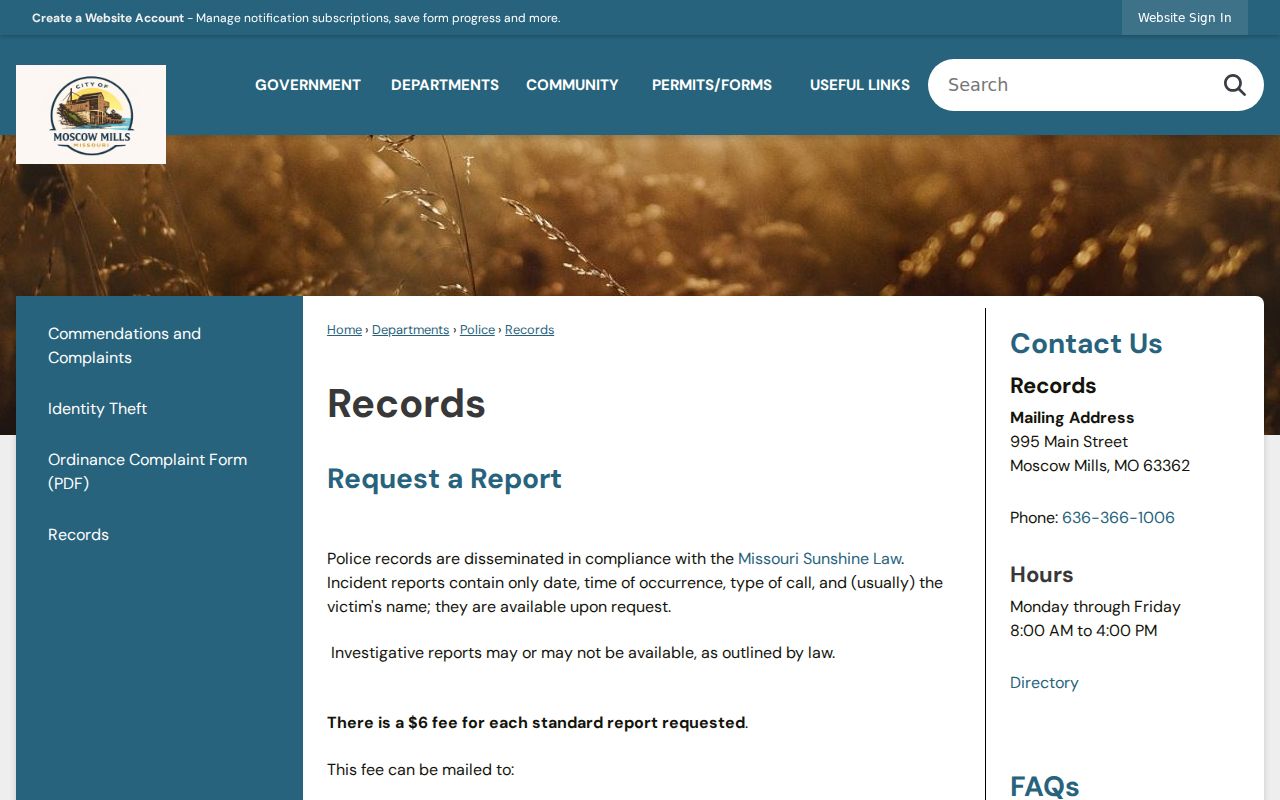Click the Contact Us heading
Screen dimensions: 1280x800
1086,344
